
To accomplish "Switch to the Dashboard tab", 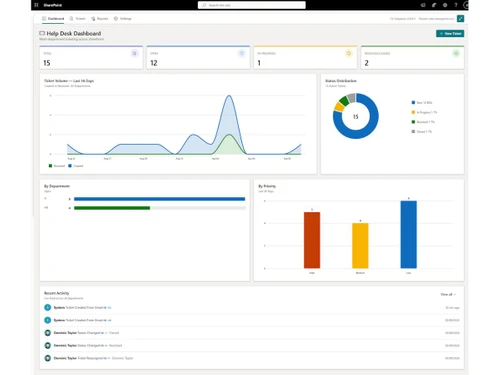I will click(53, 19).
